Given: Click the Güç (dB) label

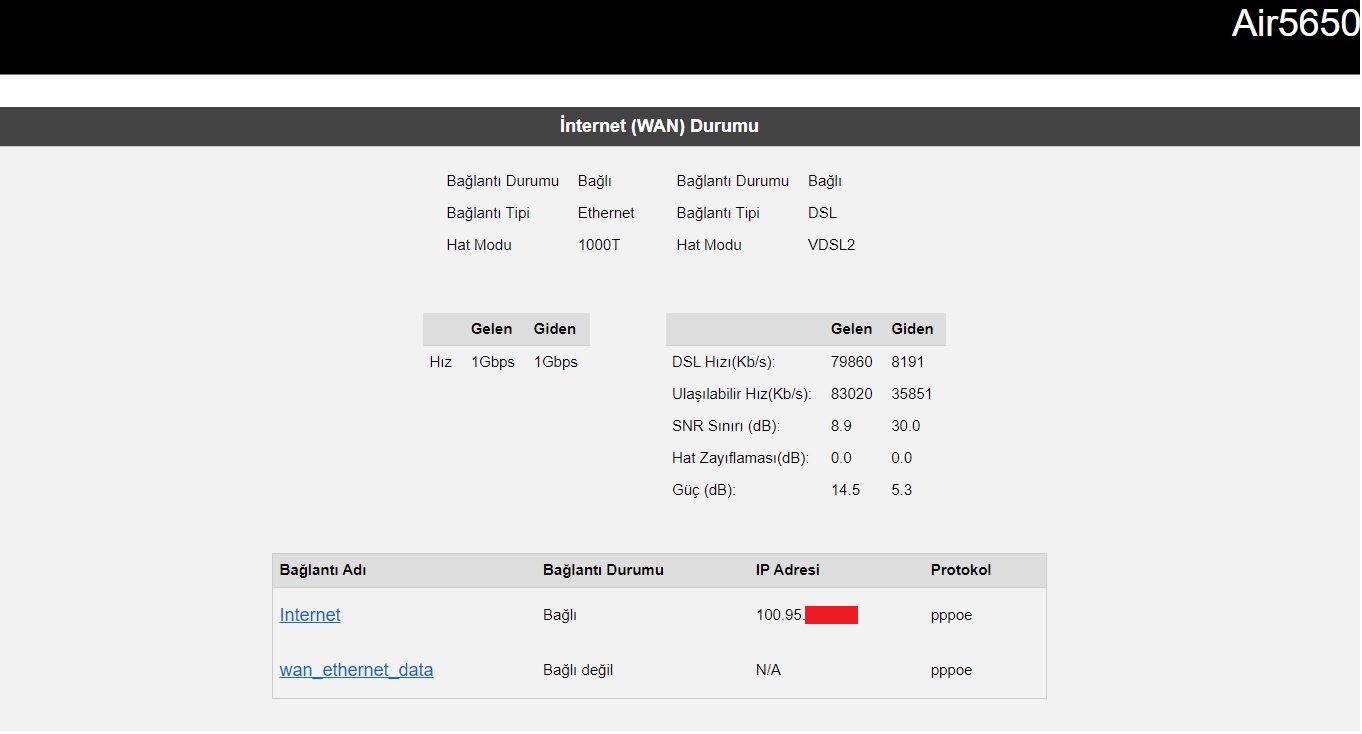Looking at the screenshot, I should pyautogui.click(x=703, y=490).
